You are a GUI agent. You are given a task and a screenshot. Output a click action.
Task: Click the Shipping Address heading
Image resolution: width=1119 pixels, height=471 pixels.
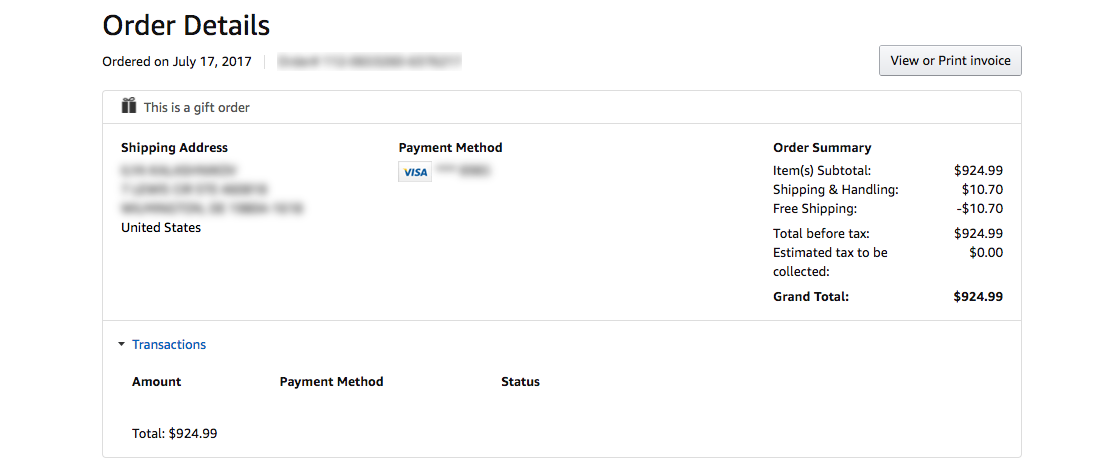pos(175,148)
